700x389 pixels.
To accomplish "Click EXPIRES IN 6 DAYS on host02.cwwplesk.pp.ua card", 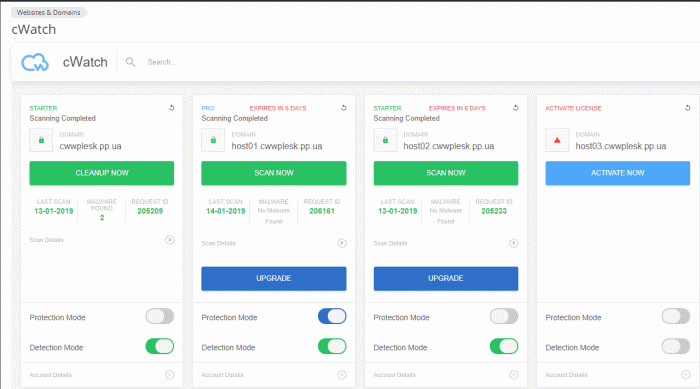I will [457, 108].
